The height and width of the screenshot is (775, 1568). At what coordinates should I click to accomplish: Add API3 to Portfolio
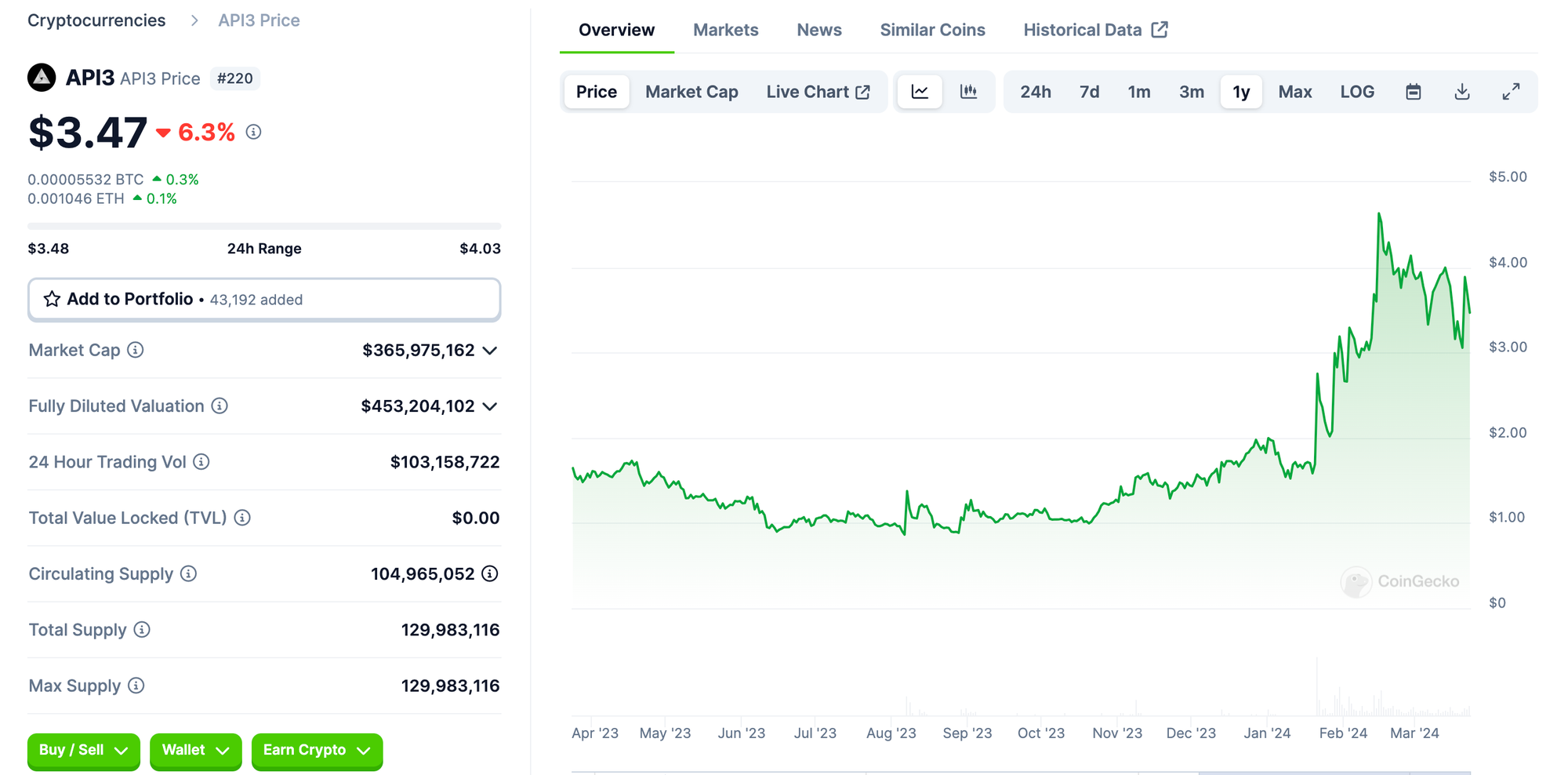click(263, 299)
